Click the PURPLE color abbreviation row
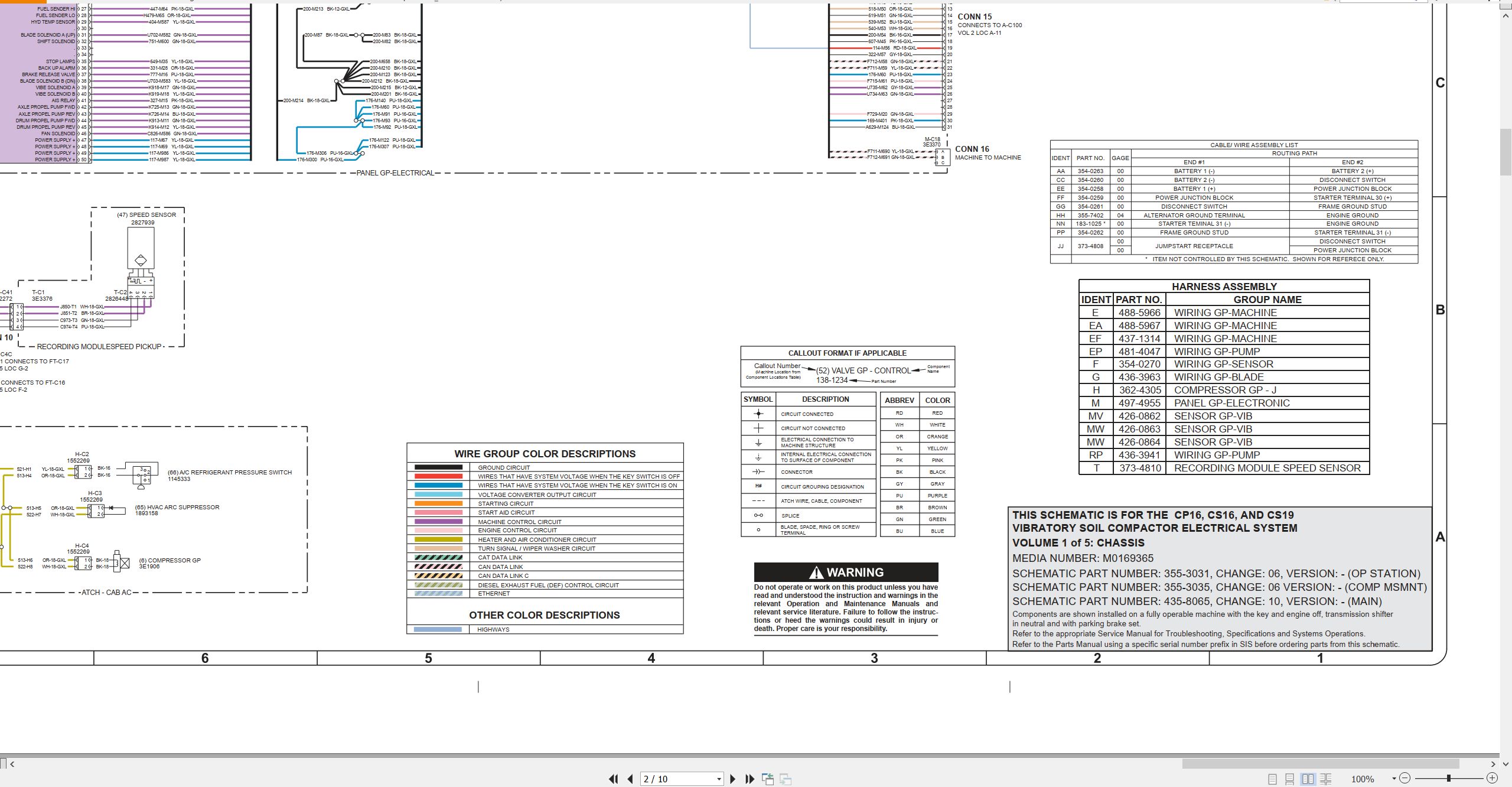 pyautogui.click(x=917, y=496)
